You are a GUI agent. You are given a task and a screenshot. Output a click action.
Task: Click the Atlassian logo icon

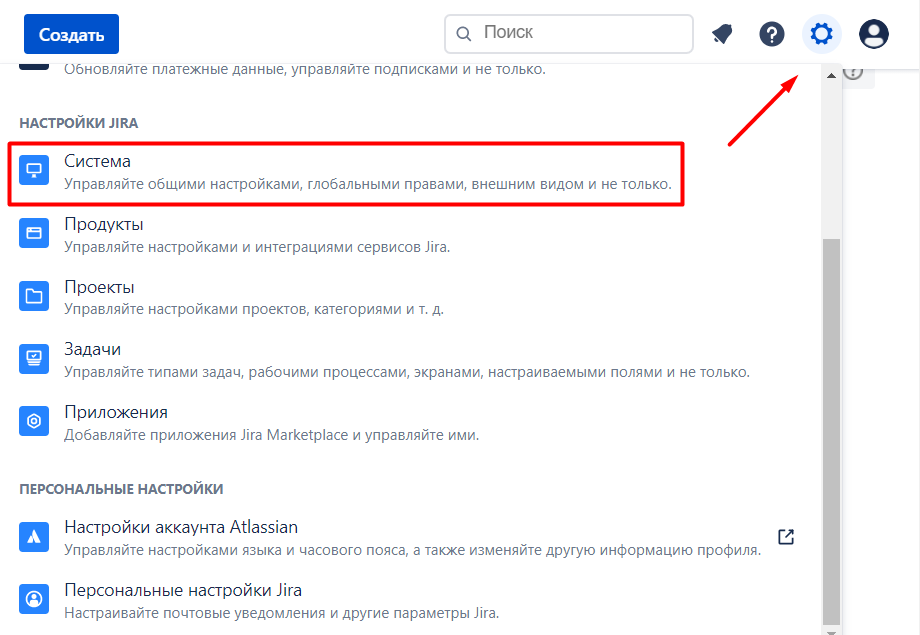click(34, 537)
